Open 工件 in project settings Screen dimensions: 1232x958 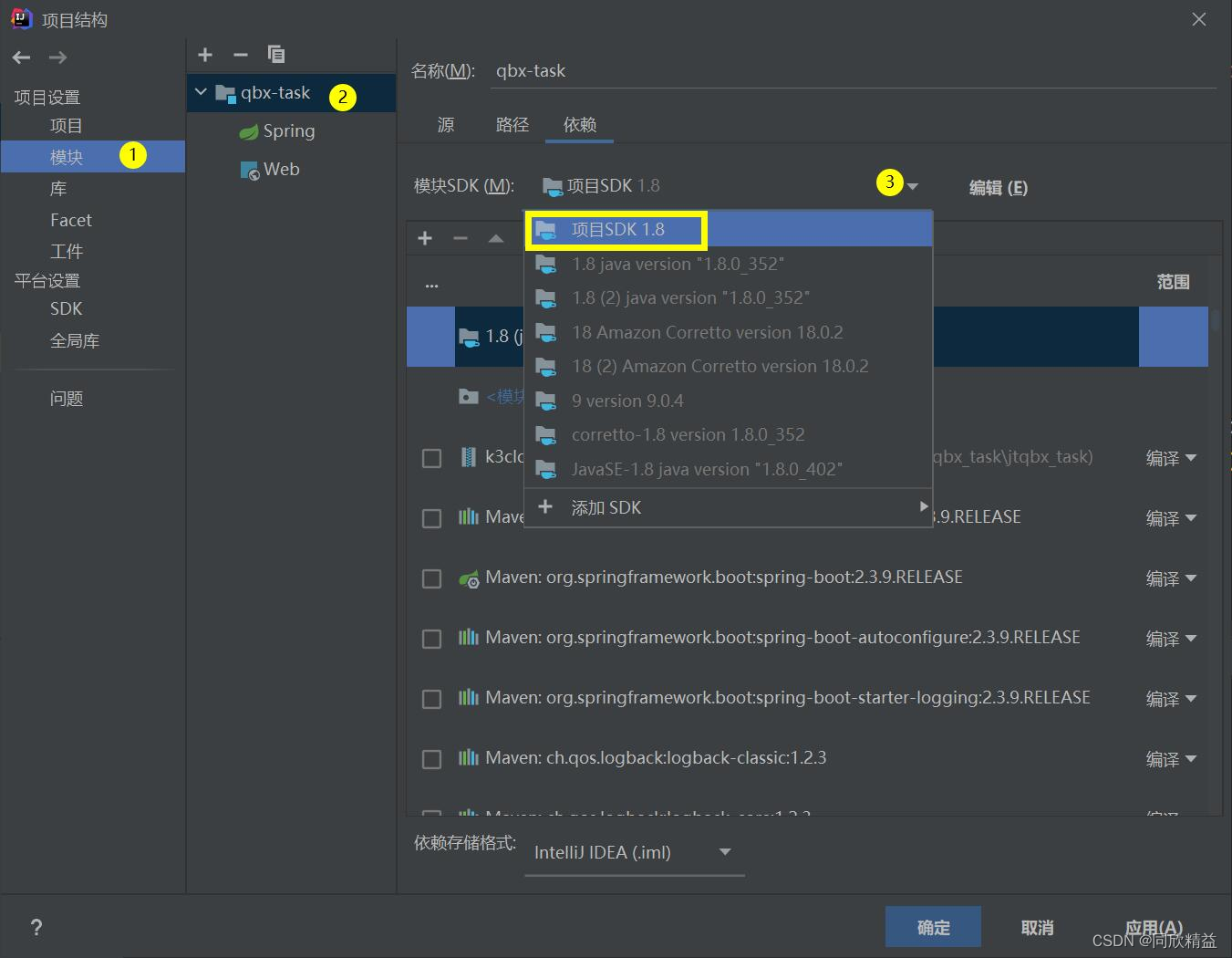(x=67, y=251)
